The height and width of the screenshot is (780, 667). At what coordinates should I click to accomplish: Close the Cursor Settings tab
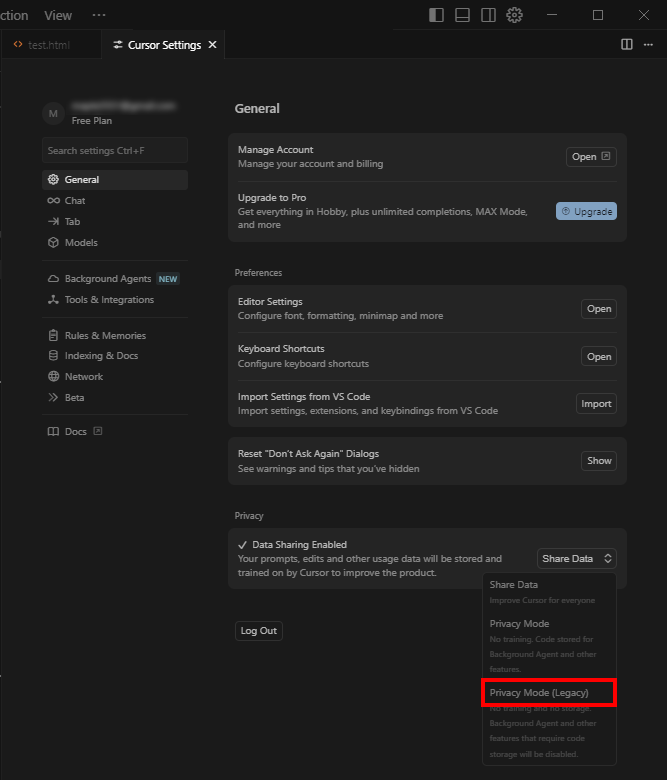[x=212, y=45]
